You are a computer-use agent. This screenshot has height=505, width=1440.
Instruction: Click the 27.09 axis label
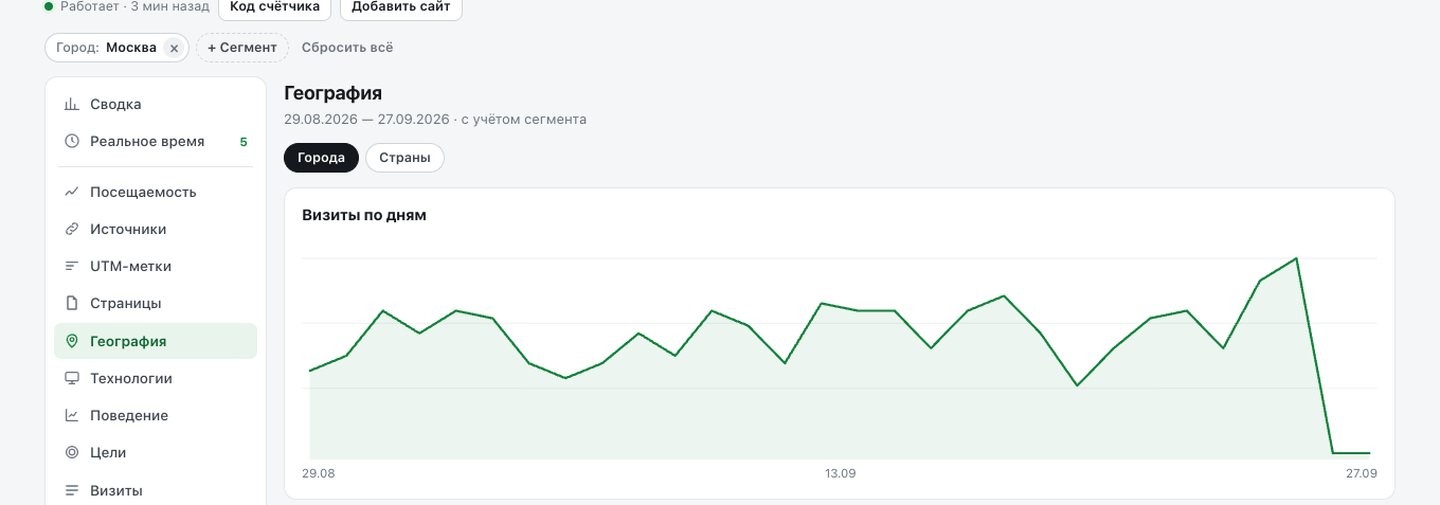pos(1361,473)
